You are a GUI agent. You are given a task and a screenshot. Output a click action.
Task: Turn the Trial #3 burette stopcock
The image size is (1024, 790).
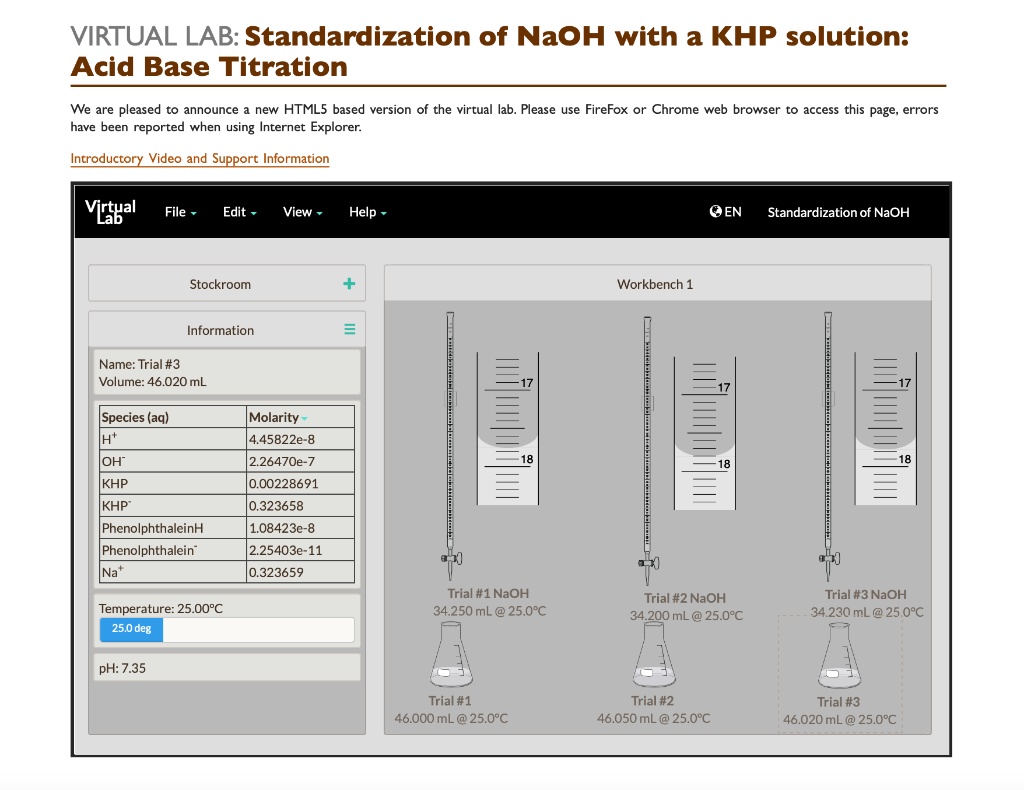pos(828,558)
